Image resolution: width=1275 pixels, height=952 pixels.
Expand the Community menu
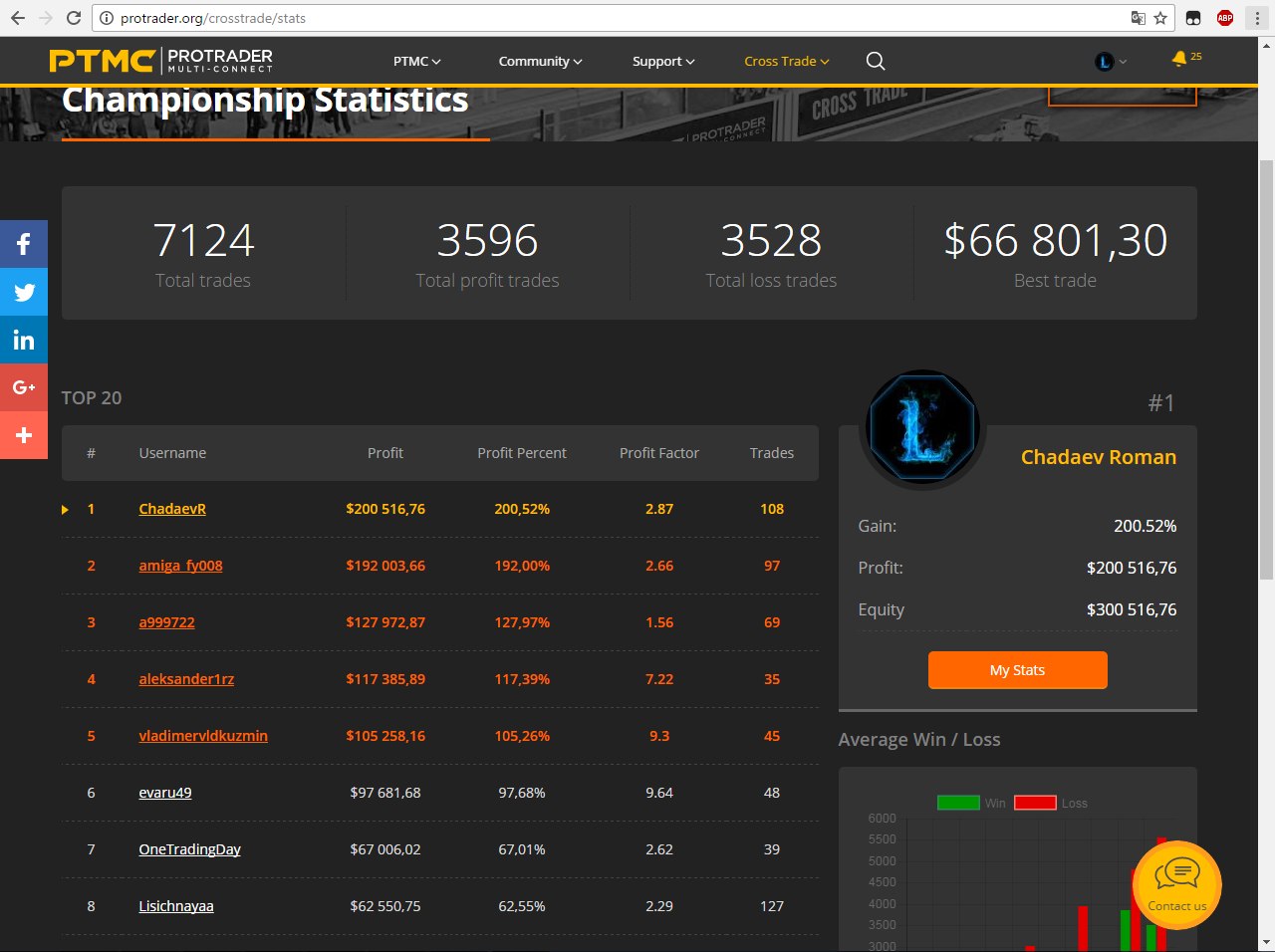point(540,62)
